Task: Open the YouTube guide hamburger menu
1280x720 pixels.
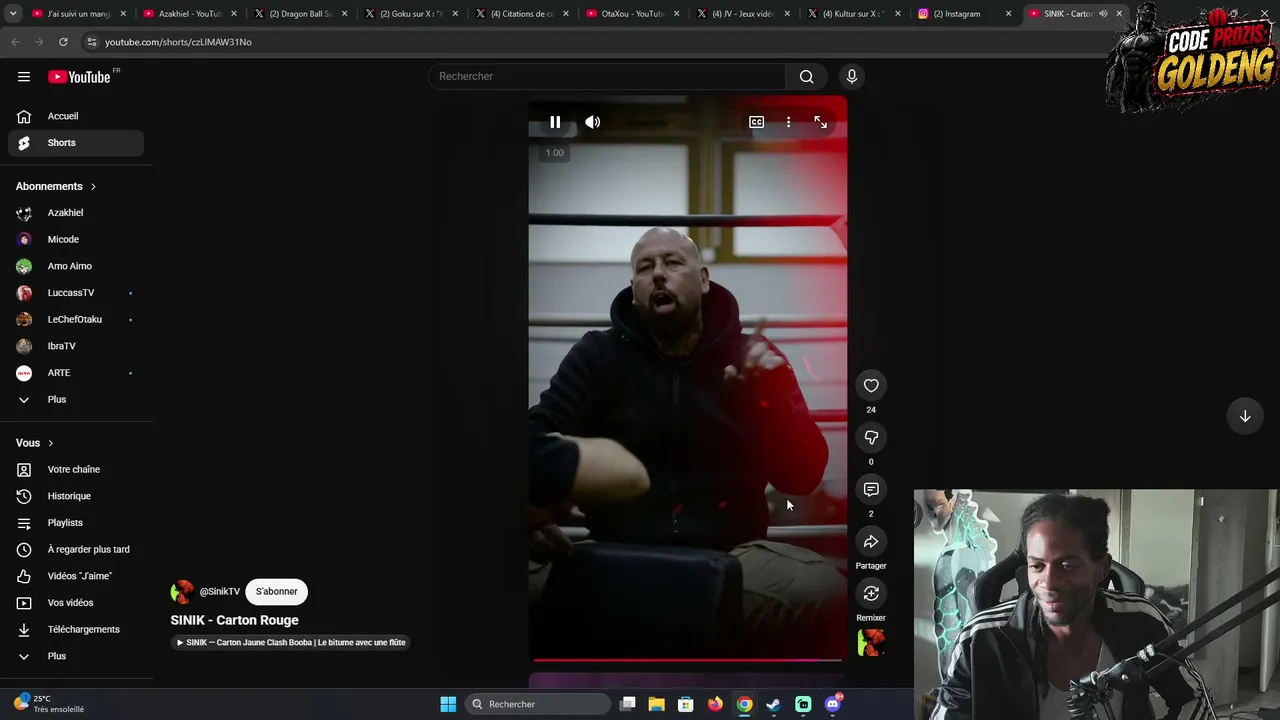Action: [24, 77]
